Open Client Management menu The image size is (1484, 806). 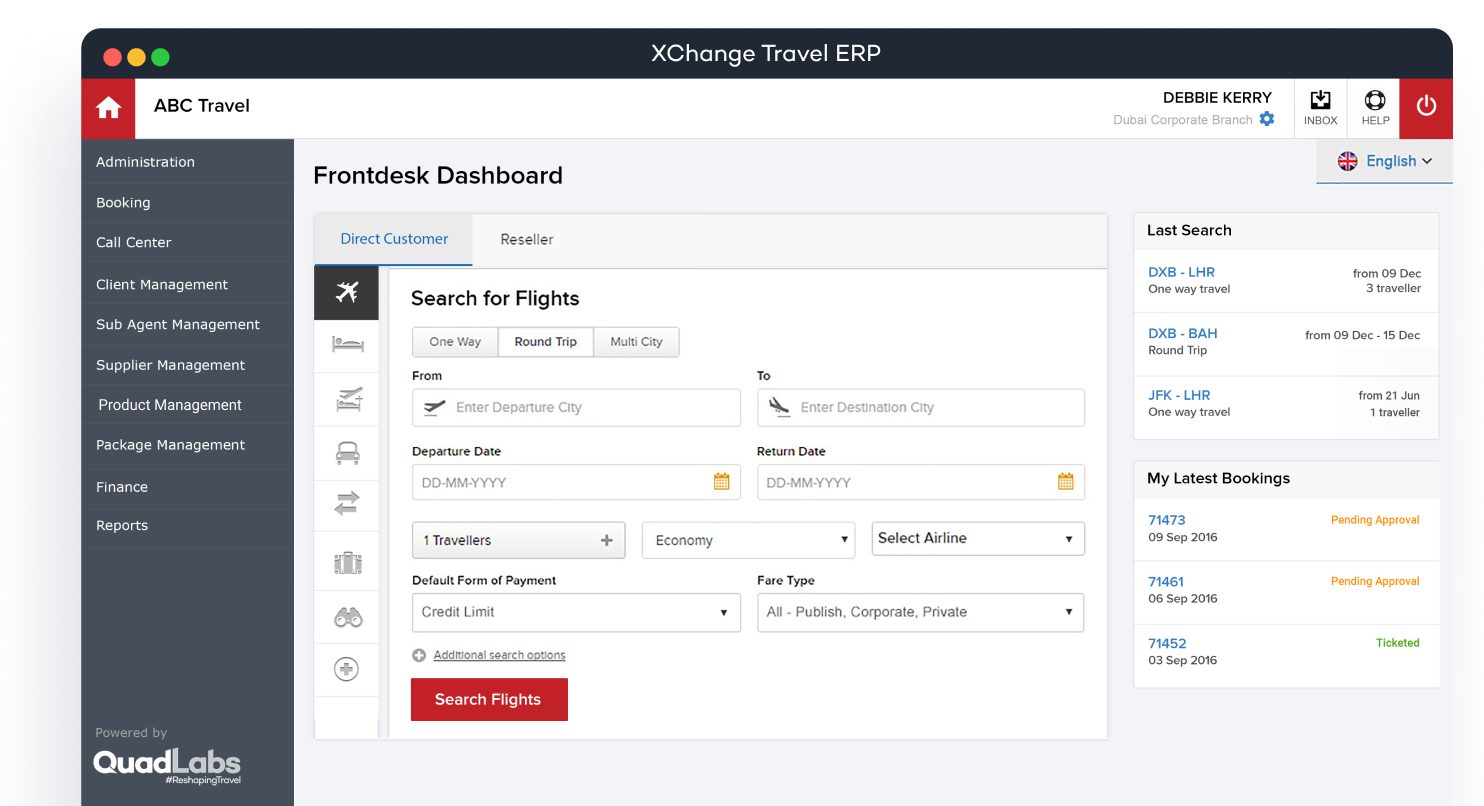pyautogui.click(x=188, y=285)
